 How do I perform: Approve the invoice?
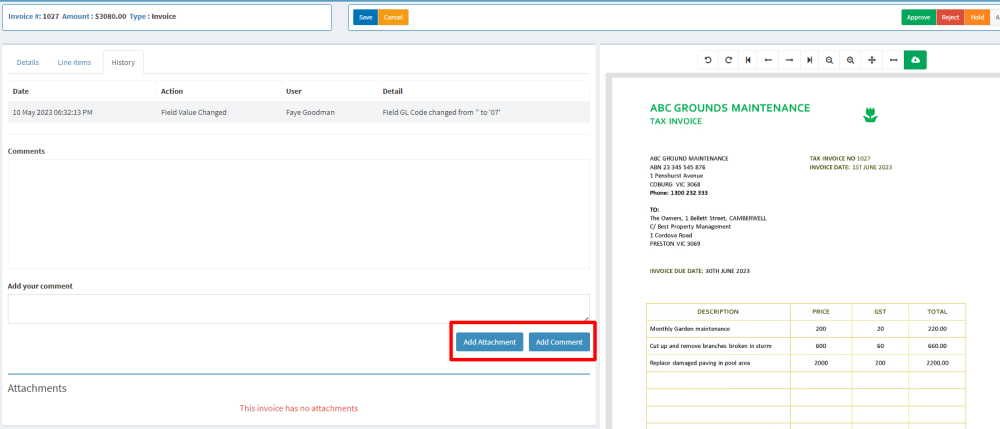coord(918,17)
